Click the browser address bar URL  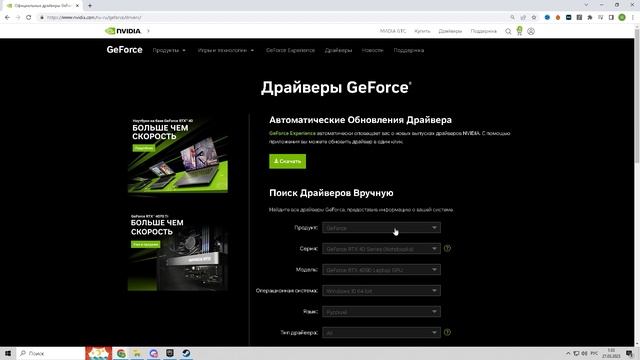click(x=94, y=18)
